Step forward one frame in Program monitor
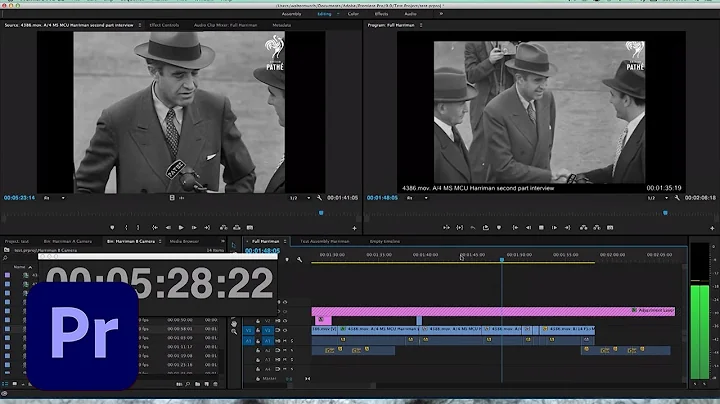 point(554,228)
